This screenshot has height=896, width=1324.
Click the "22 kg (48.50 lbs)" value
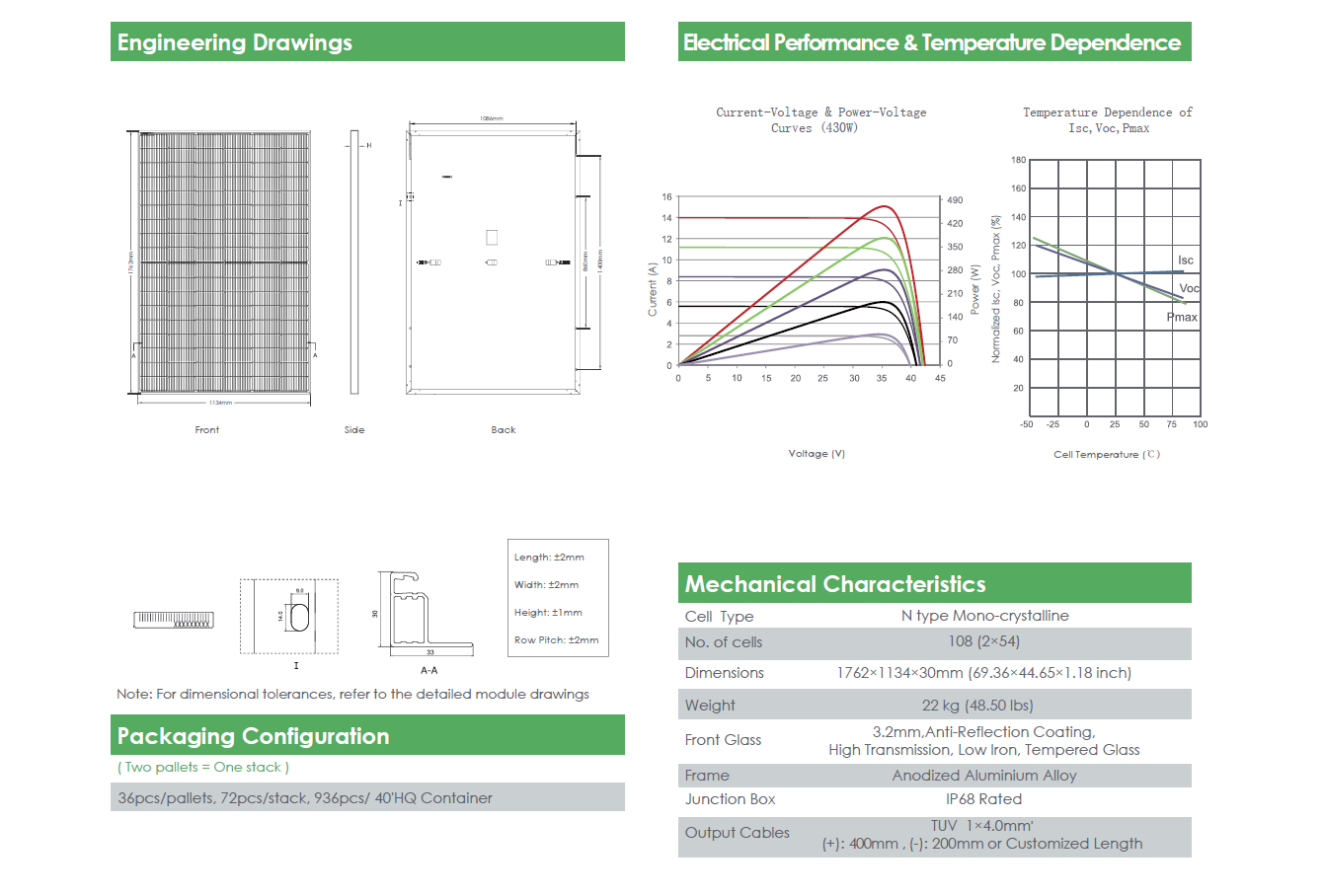click(977, 706)
